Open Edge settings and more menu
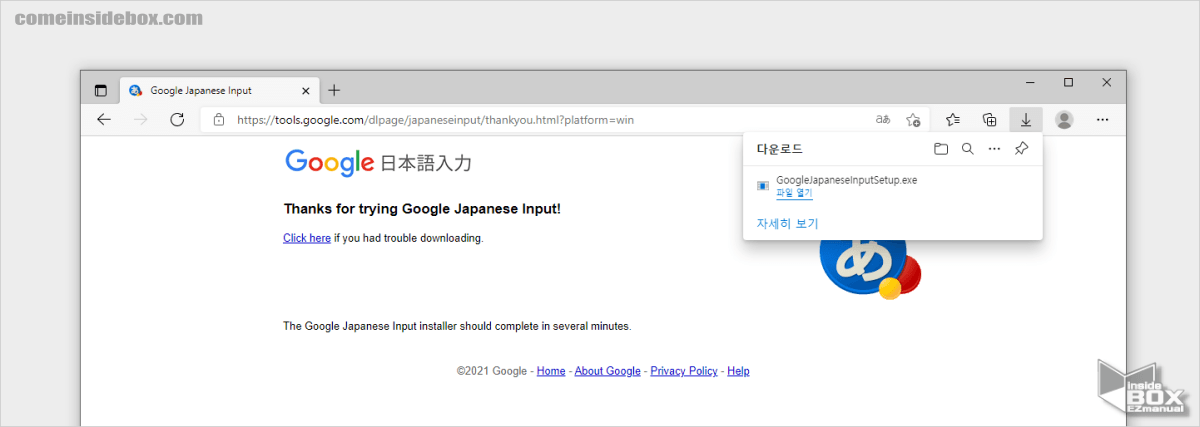 point(1102,120)
